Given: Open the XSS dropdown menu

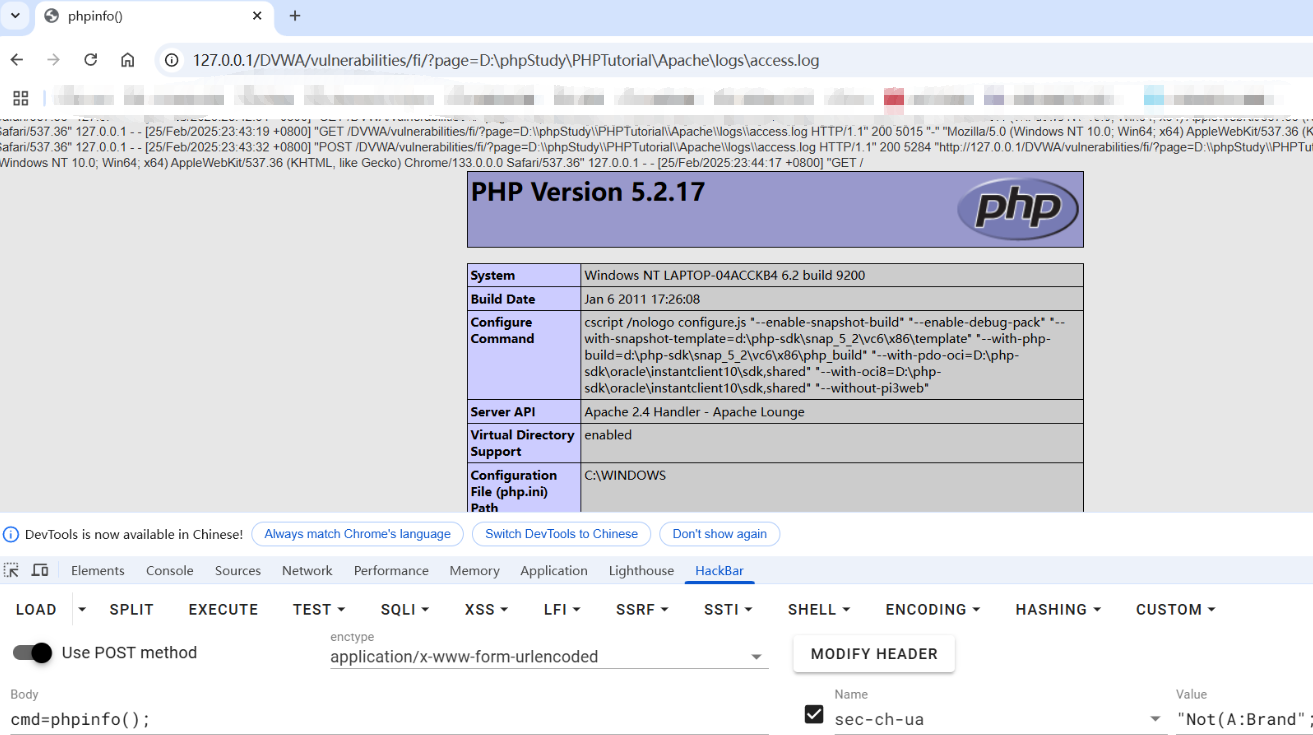Looking at the screenshot, I should click(x=486, y=609).
